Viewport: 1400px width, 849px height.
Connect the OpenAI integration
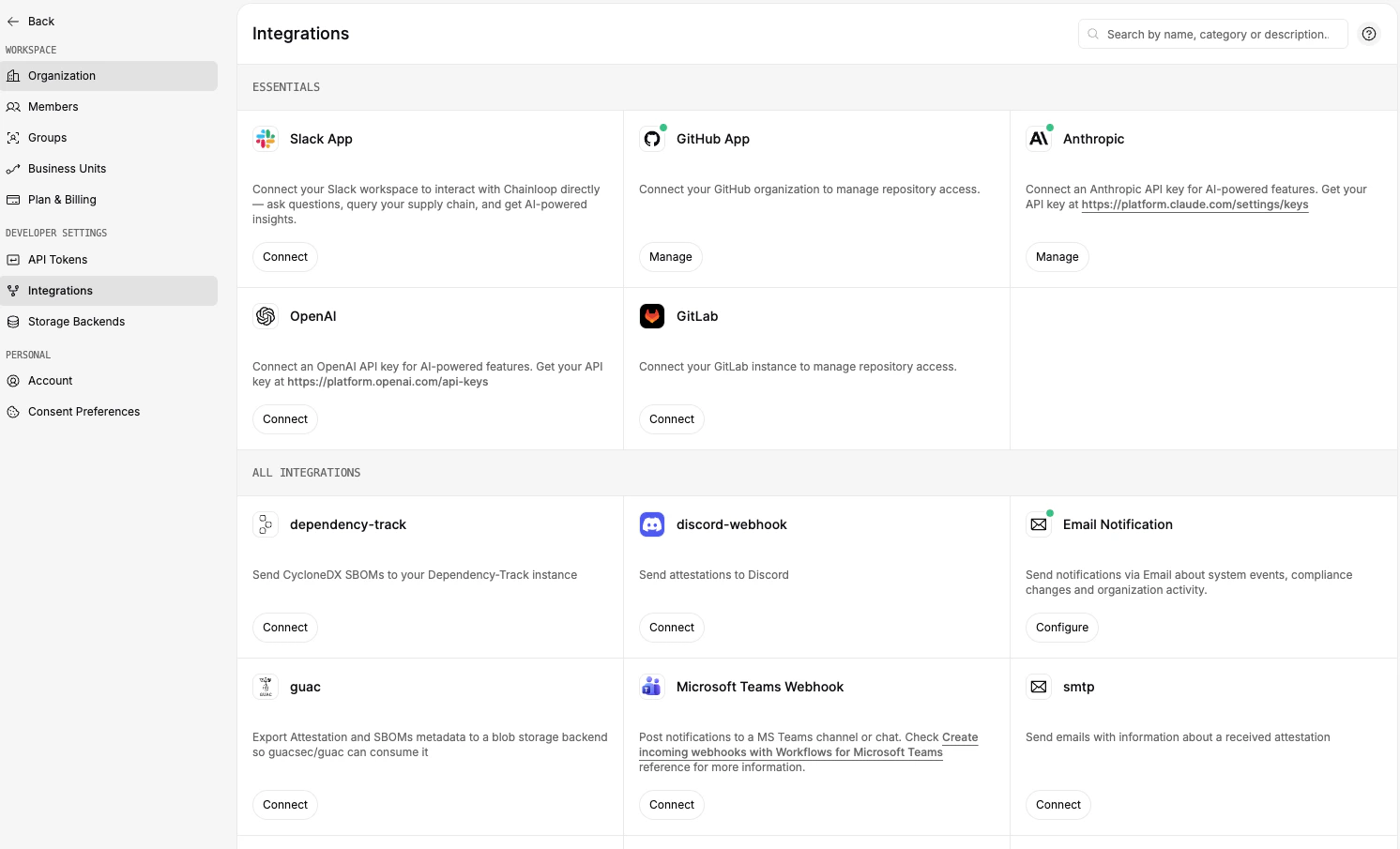pyautogui.click(x=285, y=419)
